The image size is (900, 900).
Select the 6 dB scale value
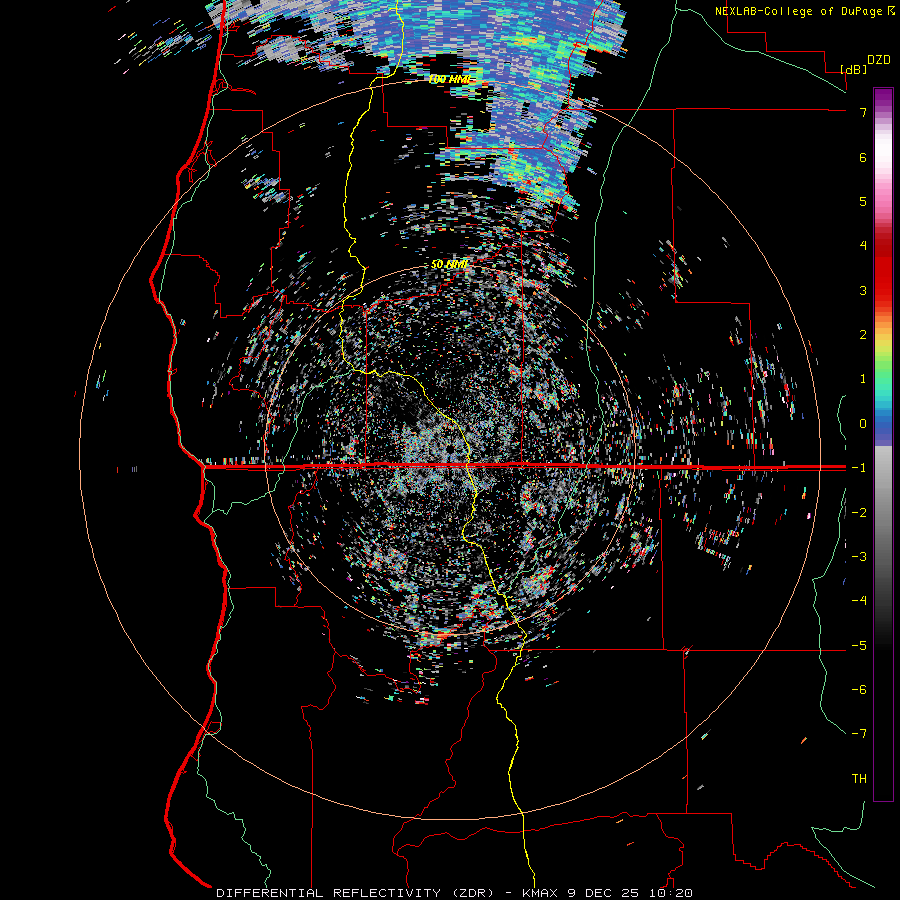point(863,157)
